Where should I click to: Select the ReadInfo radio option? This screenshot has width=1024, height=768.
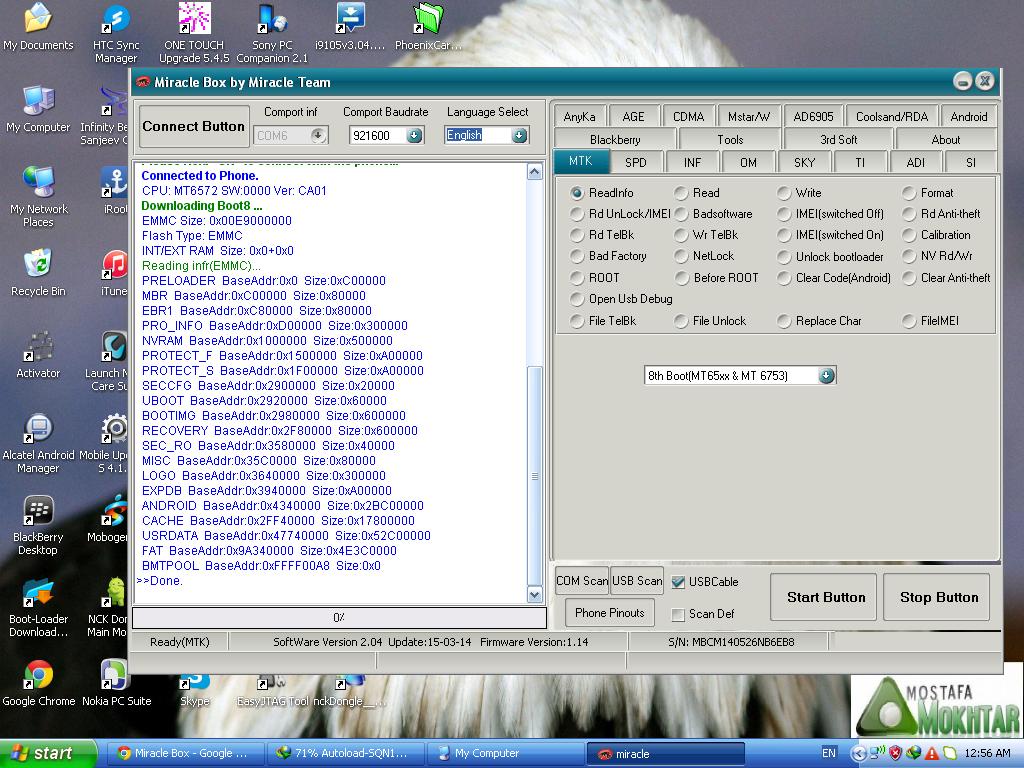point(577,193)
